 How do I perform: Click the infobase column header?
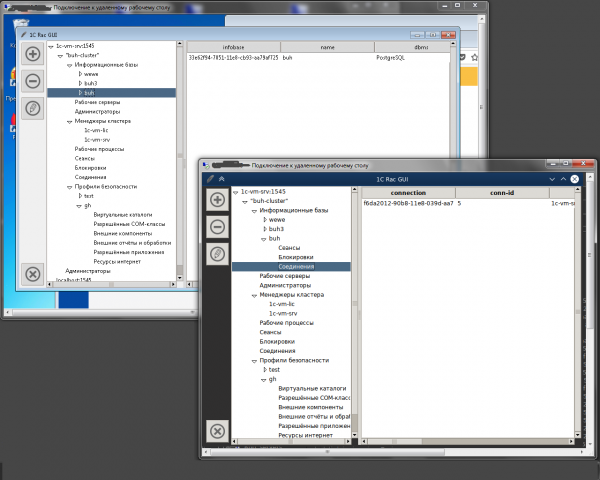click(233, 46)
